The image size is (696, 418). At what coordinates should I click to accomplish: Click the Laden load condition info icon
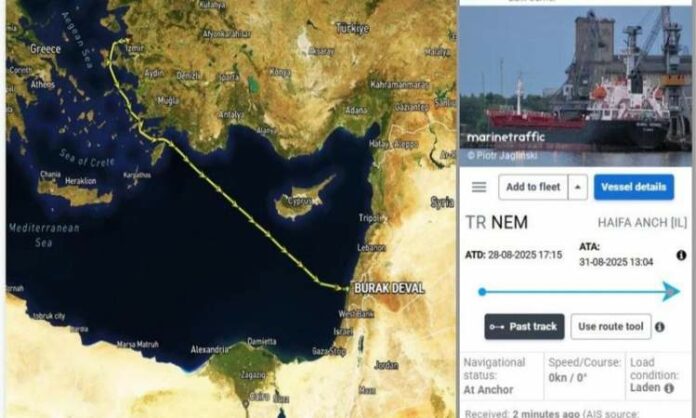point(668,388)
